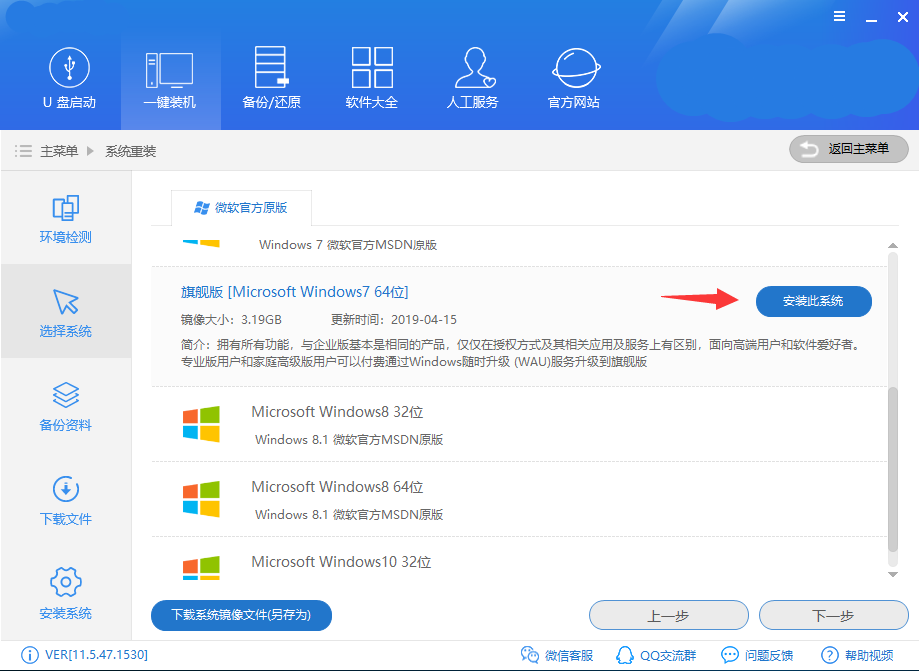Click Windows10 32位 logo thumbnail
The image size is (919, 671).
coord(201,568)
